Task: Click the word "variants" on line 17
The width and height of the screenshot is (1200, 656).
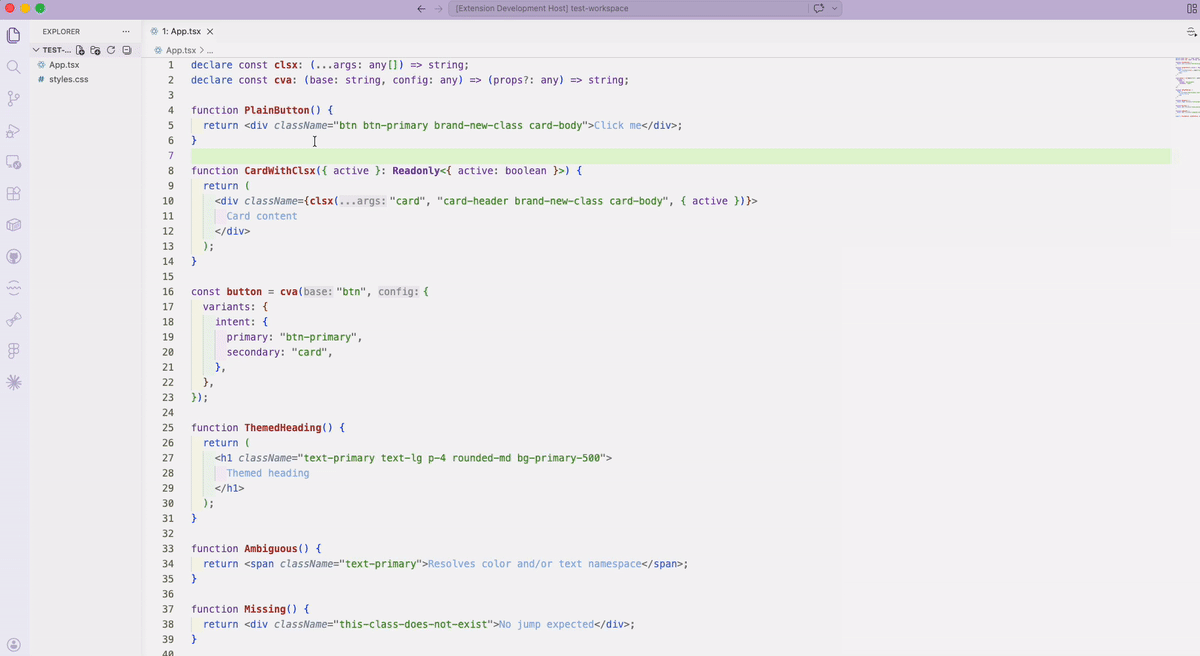Action: (x=227, y=307)
